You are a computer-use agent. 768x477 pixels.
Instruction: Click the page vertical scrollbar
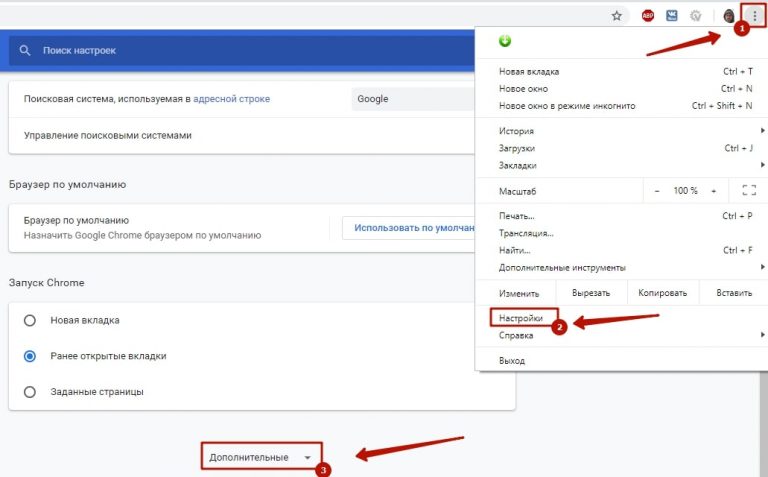[x=764, y=424]
